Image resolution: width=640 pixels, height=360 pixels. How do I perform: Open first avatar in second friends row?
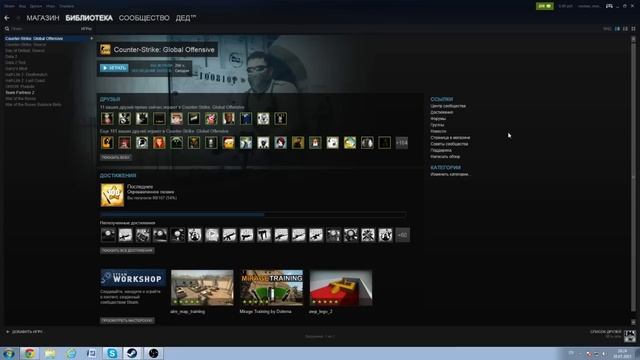point(107,143)
